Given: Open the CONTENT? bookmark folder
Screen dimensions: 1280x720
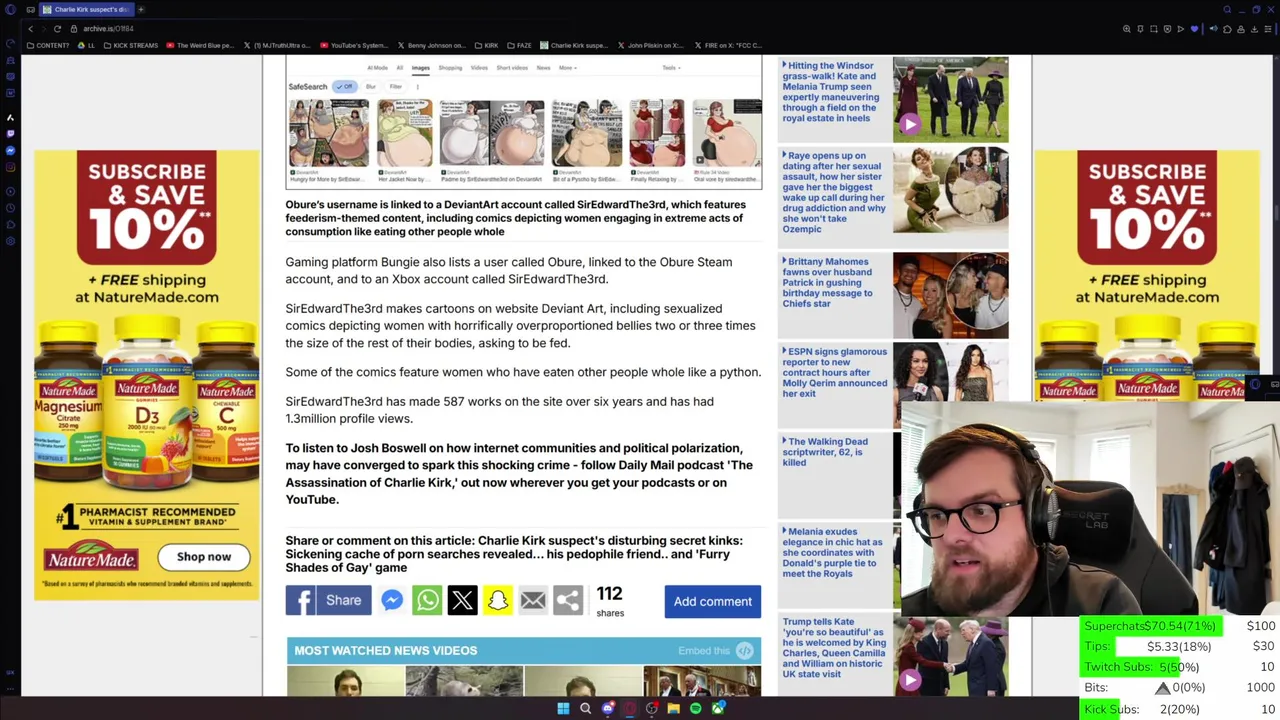Looking at the screenshot, I should point(47,45).
